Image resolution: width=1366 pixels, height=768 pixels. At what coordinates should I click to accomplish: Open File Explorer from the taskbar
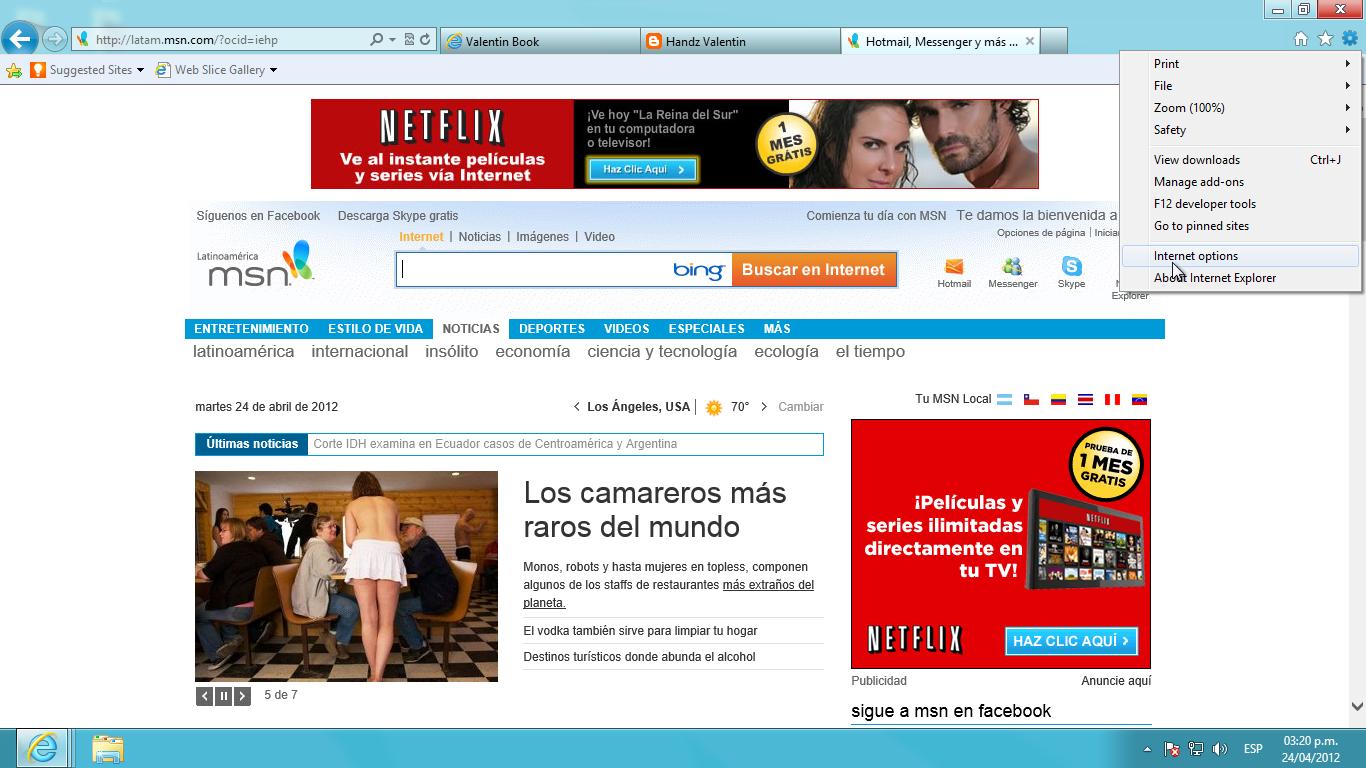pyautogui.click(x=108, y=748)
